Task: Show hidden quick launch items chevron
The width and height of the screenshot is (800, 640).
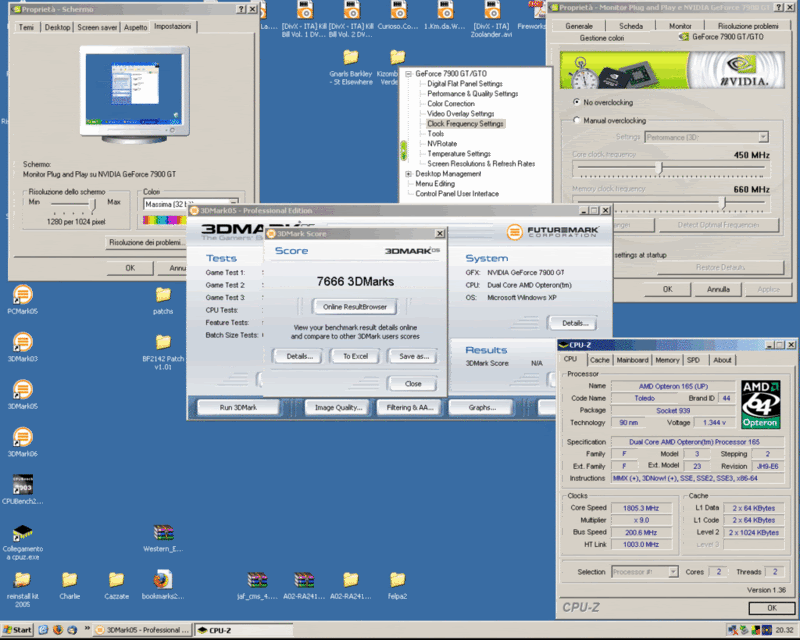Action: (87, 629)
